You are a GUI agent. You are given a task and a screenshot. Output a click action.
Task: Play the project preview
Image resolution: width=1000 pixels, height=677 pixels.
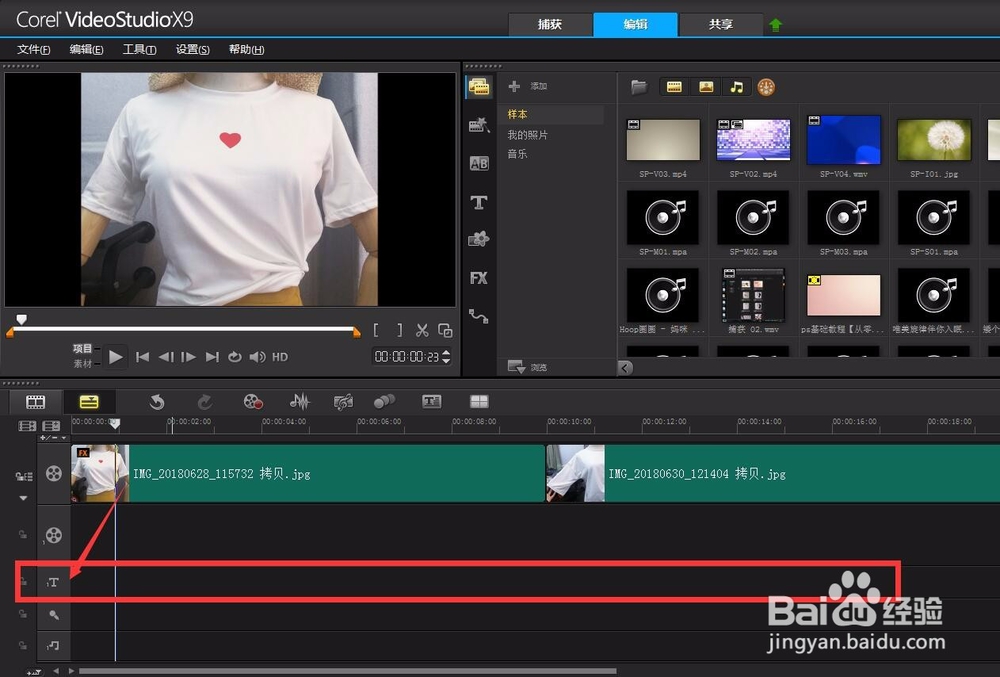[115, 357]
